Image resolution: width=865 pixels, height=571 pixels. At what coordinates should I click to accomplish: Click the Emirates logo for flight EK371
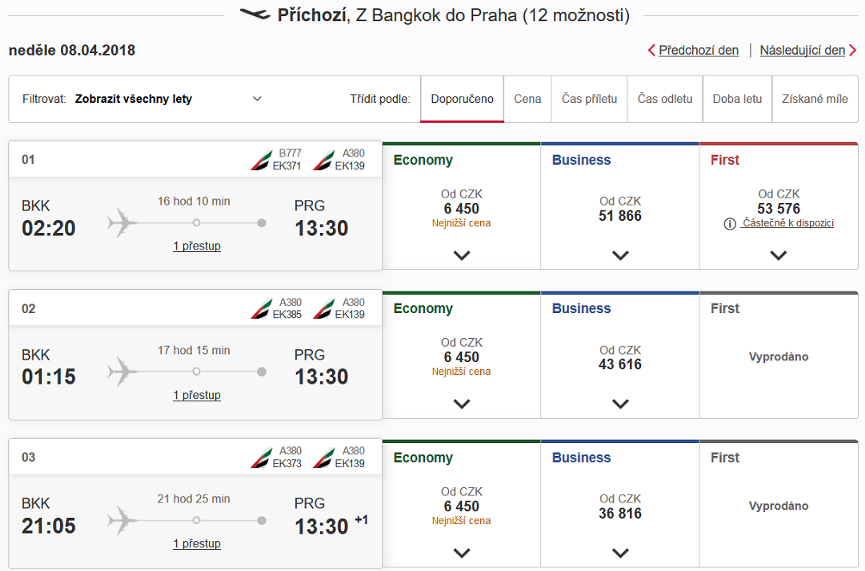(x=261, y=160)
